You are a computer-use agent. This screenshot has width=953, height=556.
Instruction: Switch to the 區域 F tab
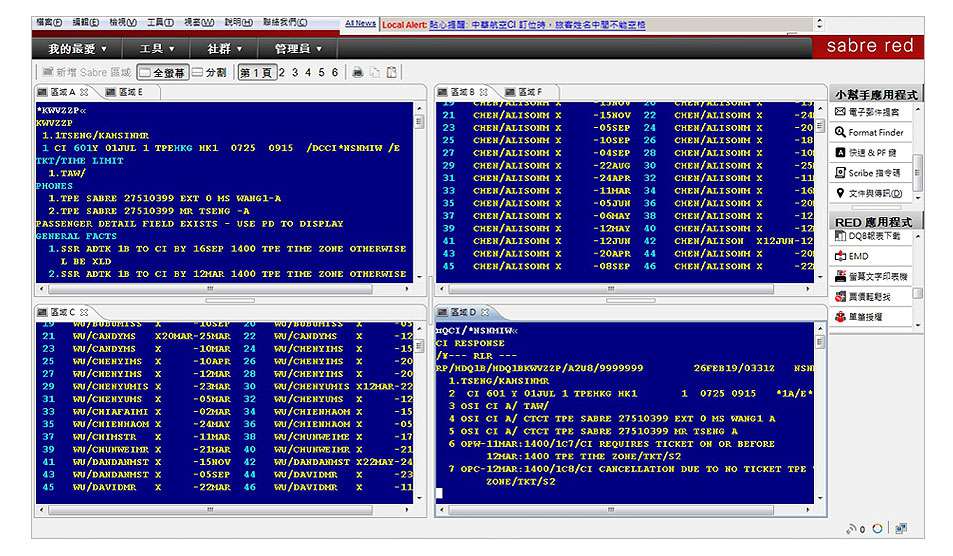click(x=524, y=92)
